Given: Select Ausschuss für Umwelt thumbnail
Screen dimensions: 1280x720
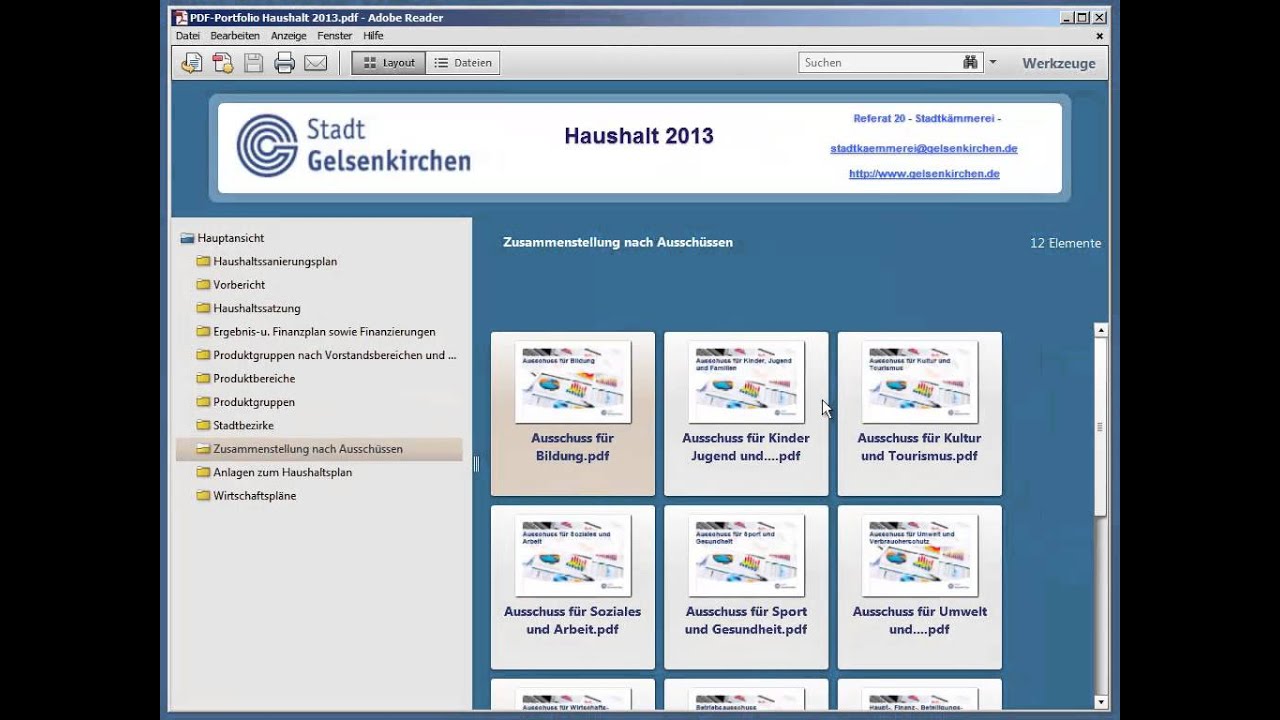Looking at the screenshot, I should [919, 555].
